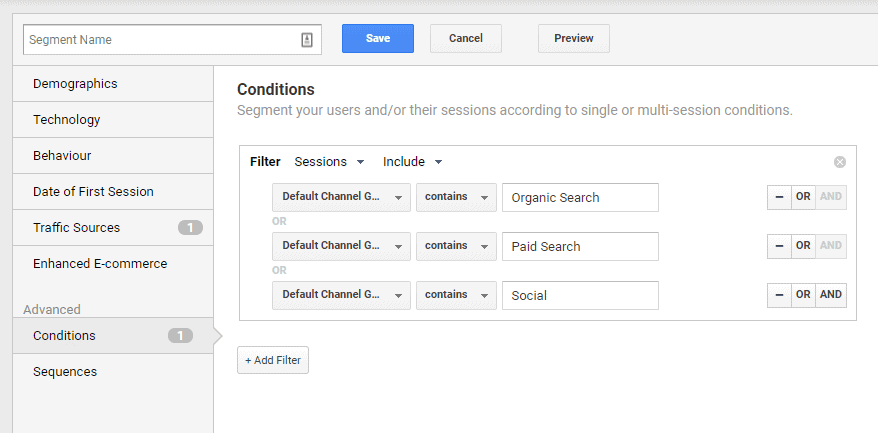This screenshot has width=878, height=433.
Task: Remove the filter using the X icon
Action: coord(840,162)
